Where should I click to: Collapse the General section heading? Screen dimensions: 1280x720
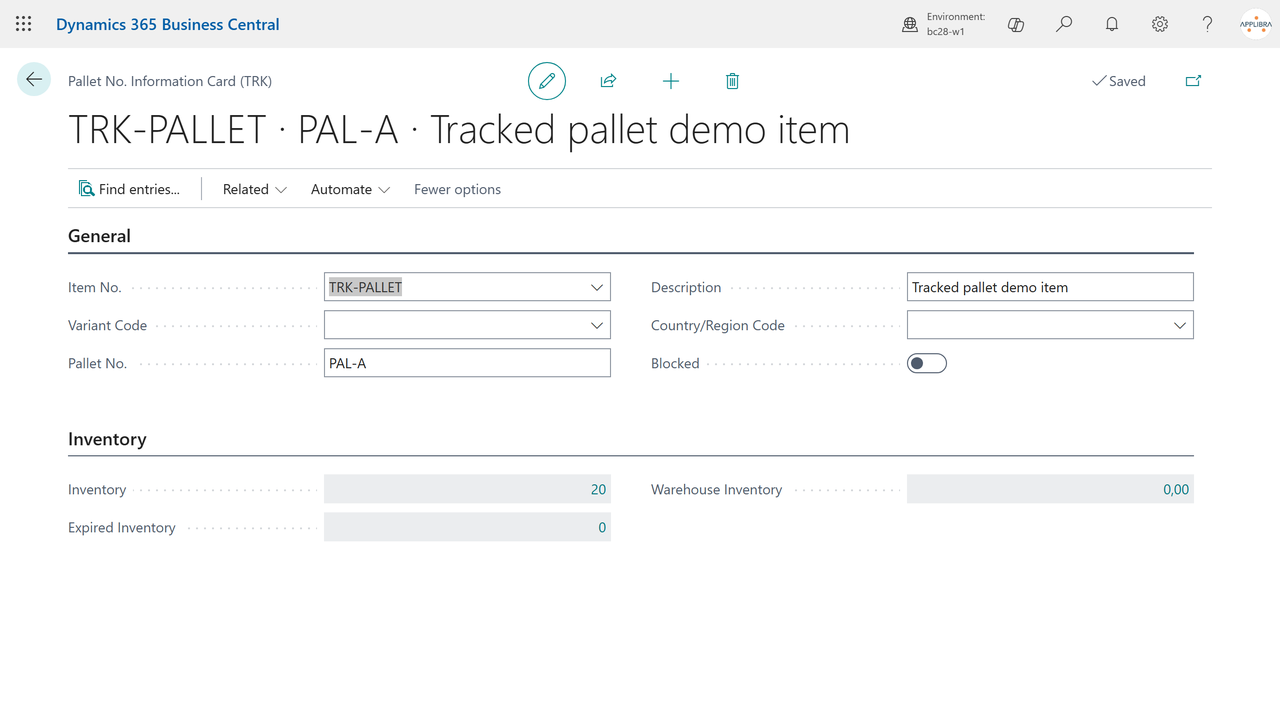[99, 236]
